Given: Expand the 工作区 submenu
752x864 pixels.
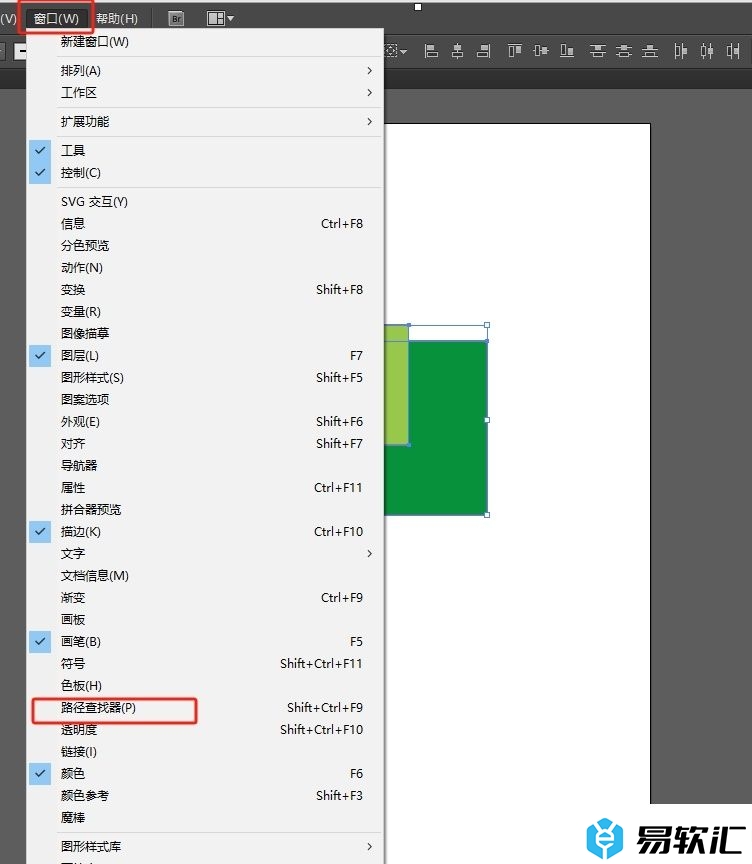Looking at the screenshot, I should (x=205, y=93).
